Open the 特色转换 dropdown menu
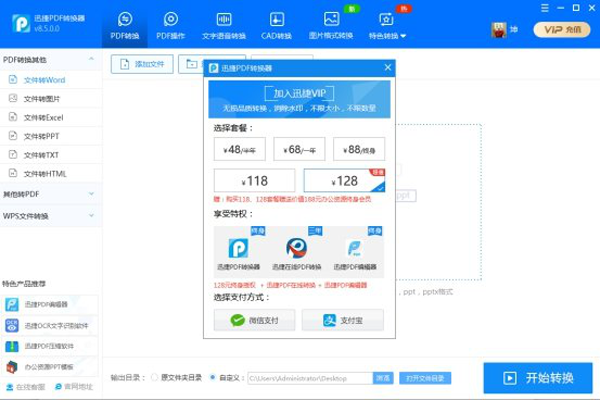 386,27
